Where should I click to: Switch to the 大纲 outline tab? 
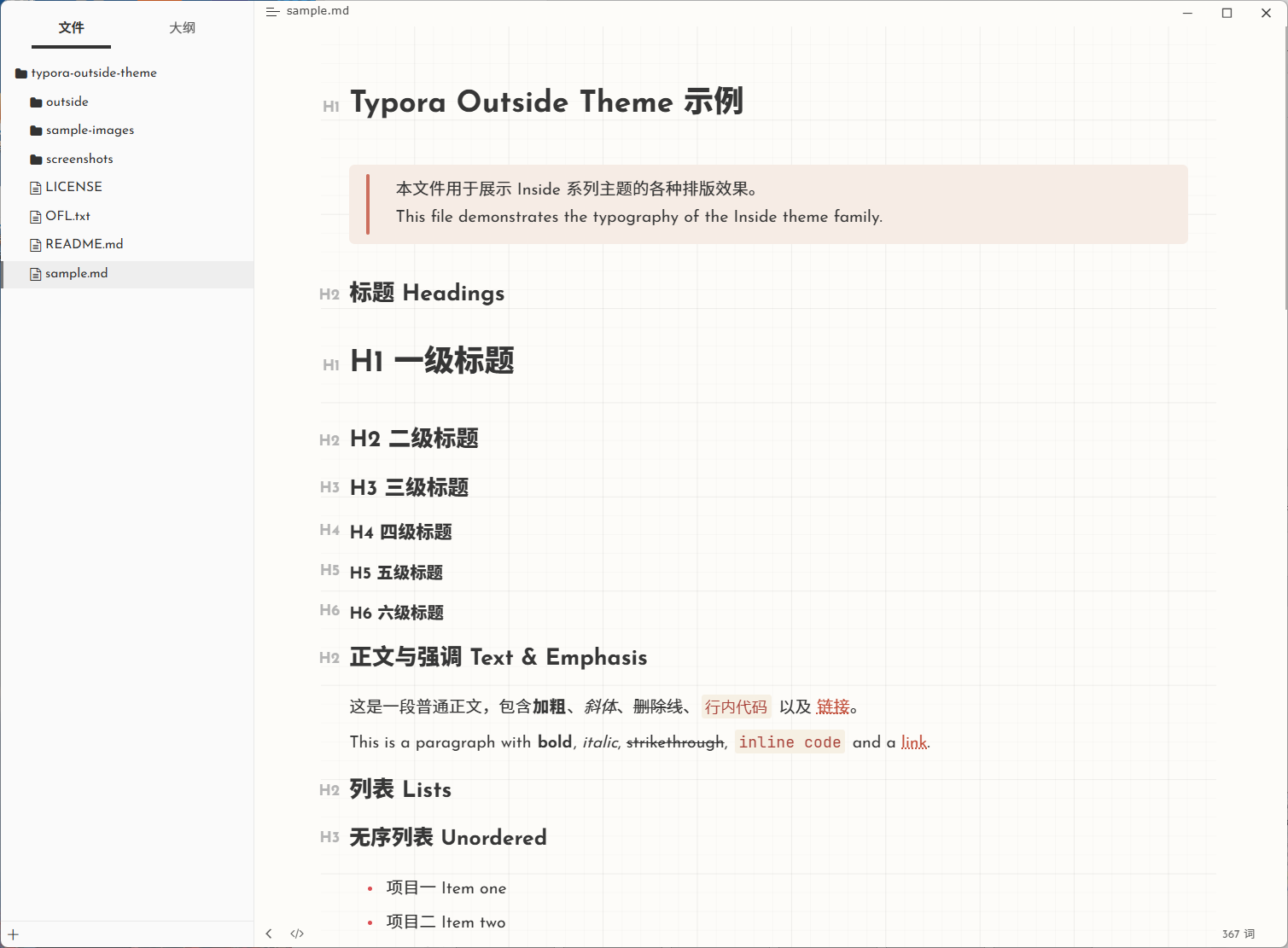[182, 28]
